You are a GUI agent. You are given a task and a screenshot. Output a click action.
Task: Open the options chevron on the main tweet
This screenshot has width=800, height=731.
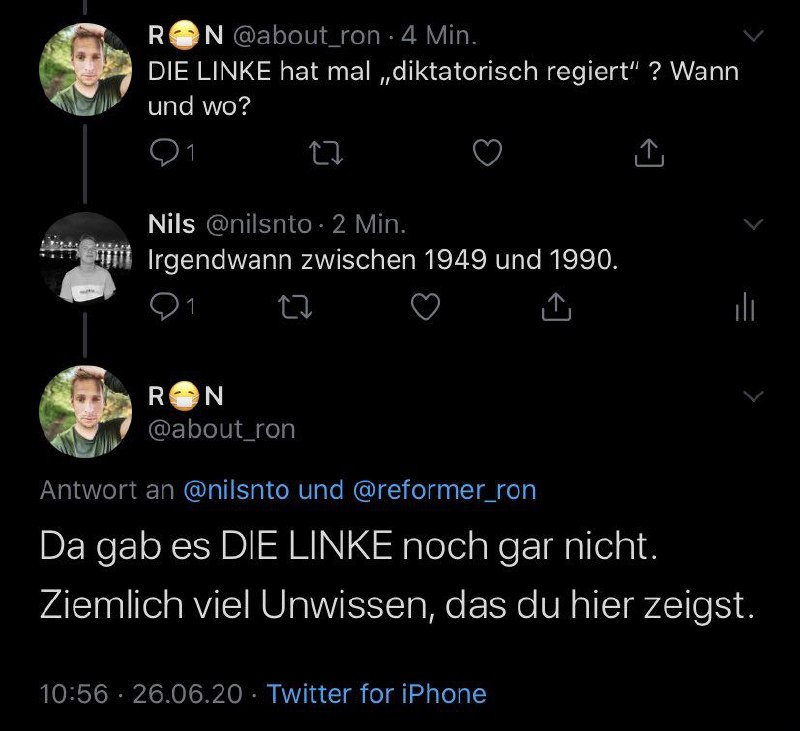[754, 397]
